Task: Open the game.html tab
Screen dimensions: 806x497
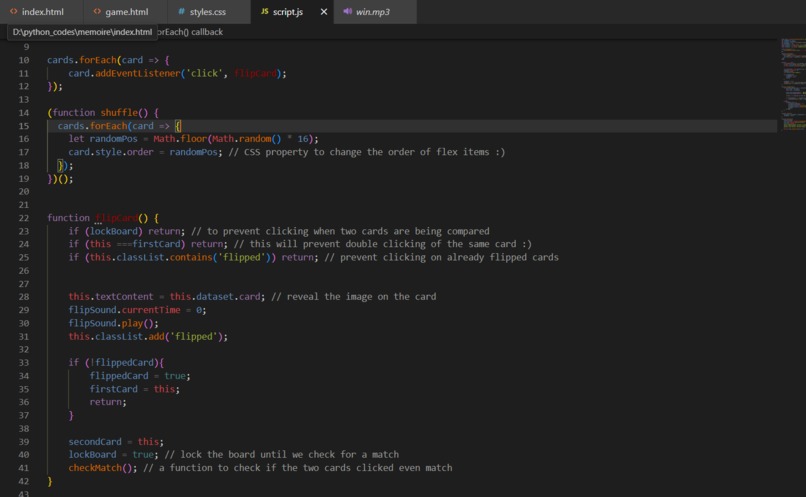Action: pos(125,12)
